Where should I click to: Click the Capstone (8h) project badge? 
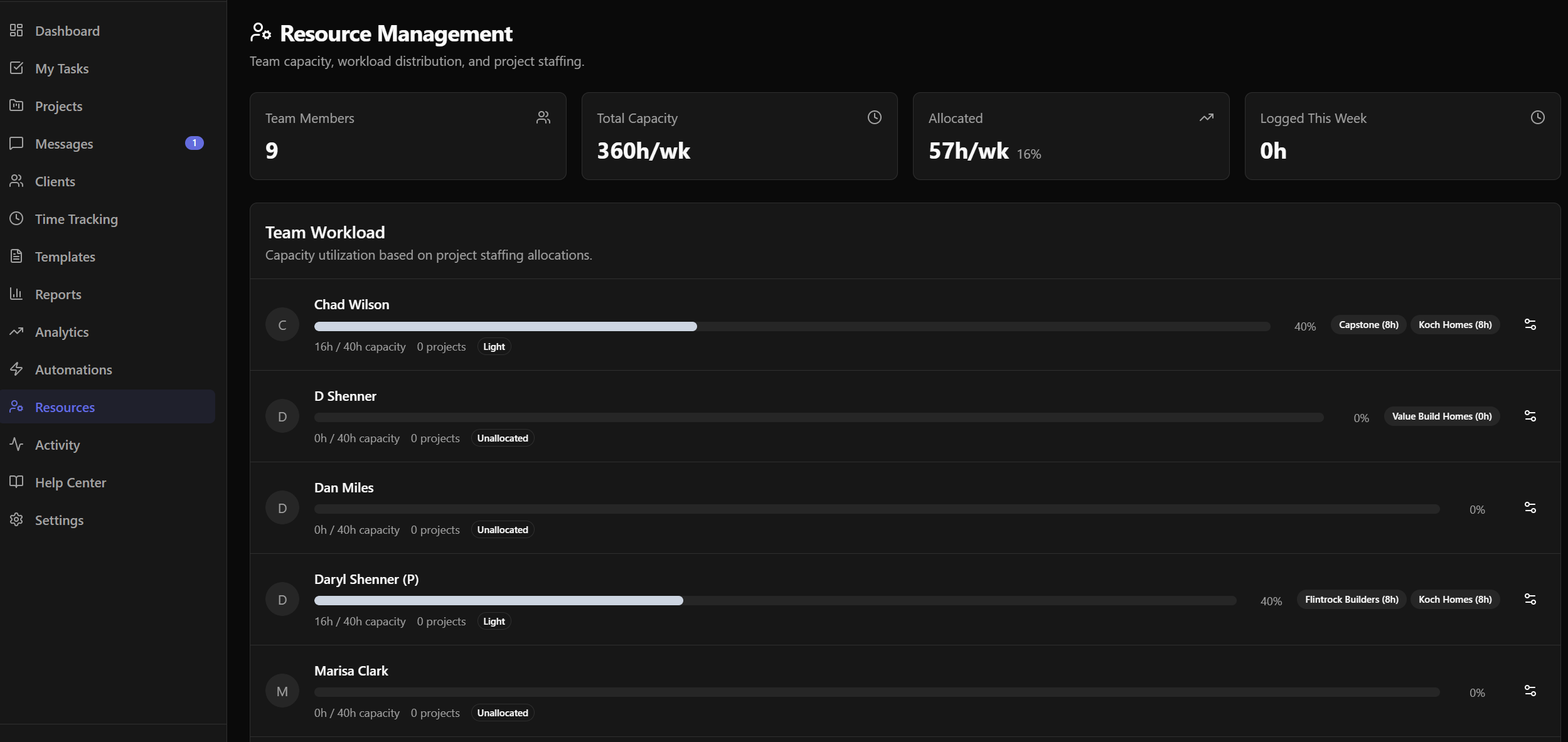pyautogui.click(x=1368, y=324)
